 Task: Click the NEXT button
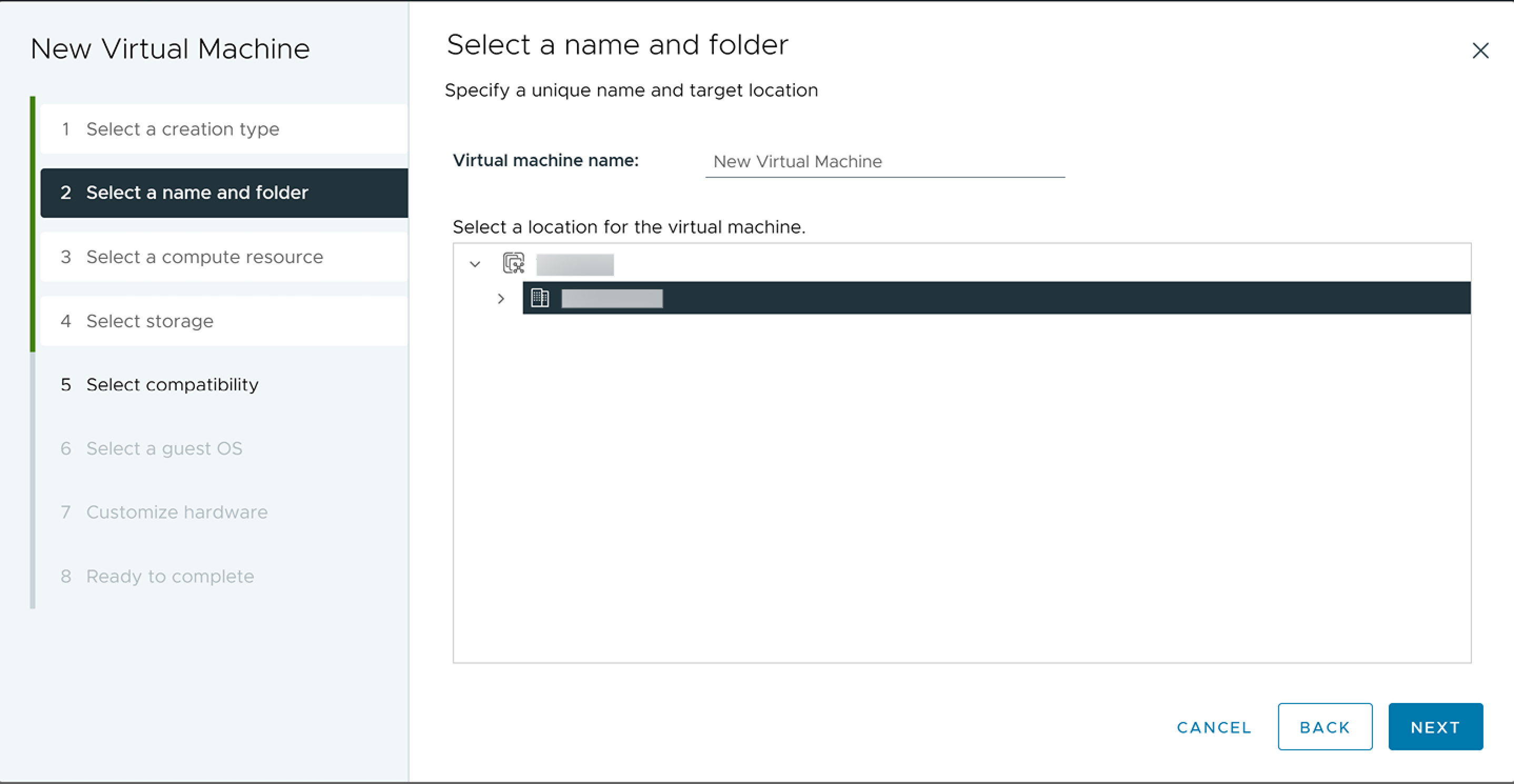click(x=1435, y=727)
